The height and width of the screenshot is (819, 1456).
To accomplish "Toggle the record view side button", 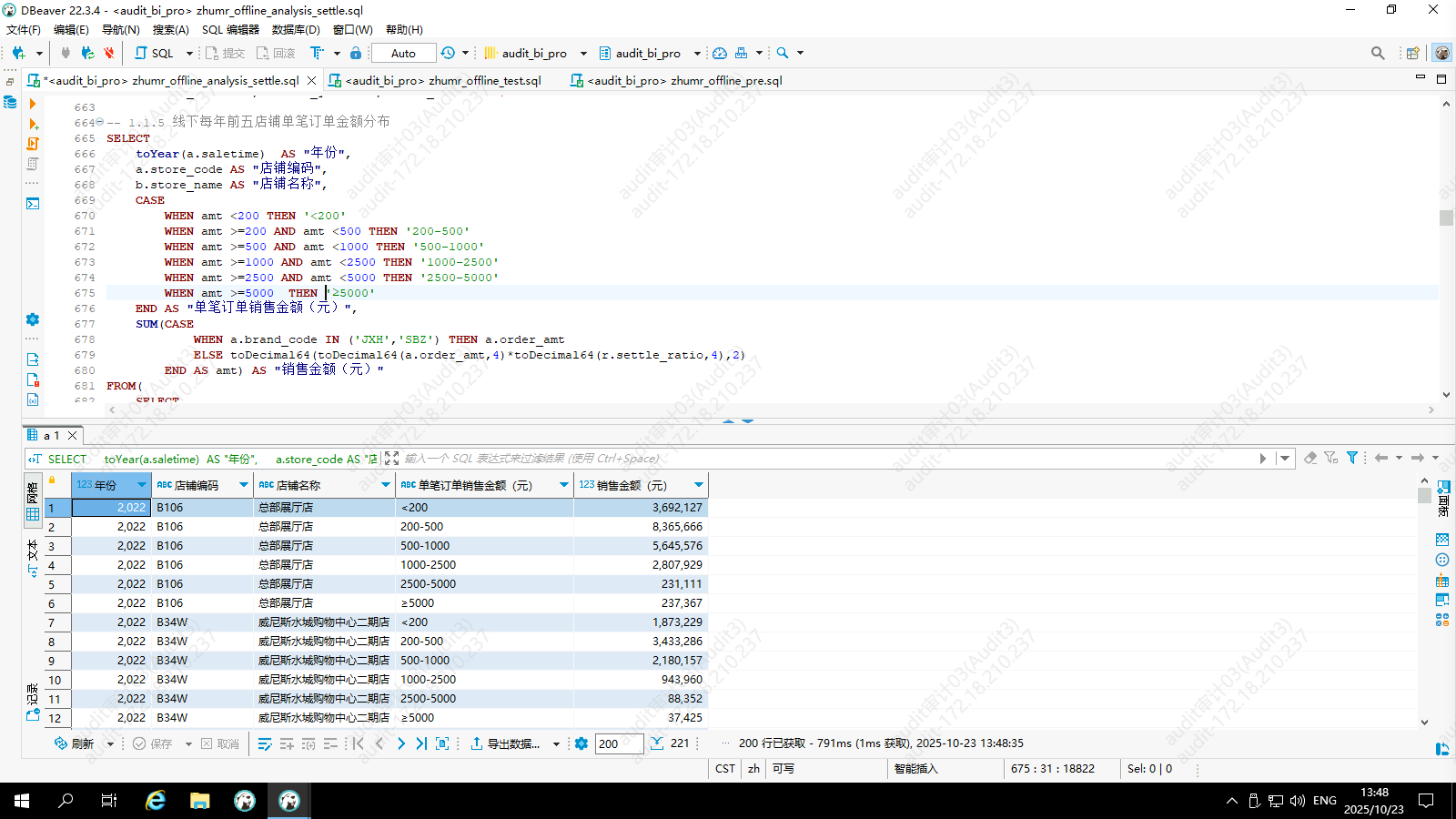I will pyautogui.click(x=33, y=703).
